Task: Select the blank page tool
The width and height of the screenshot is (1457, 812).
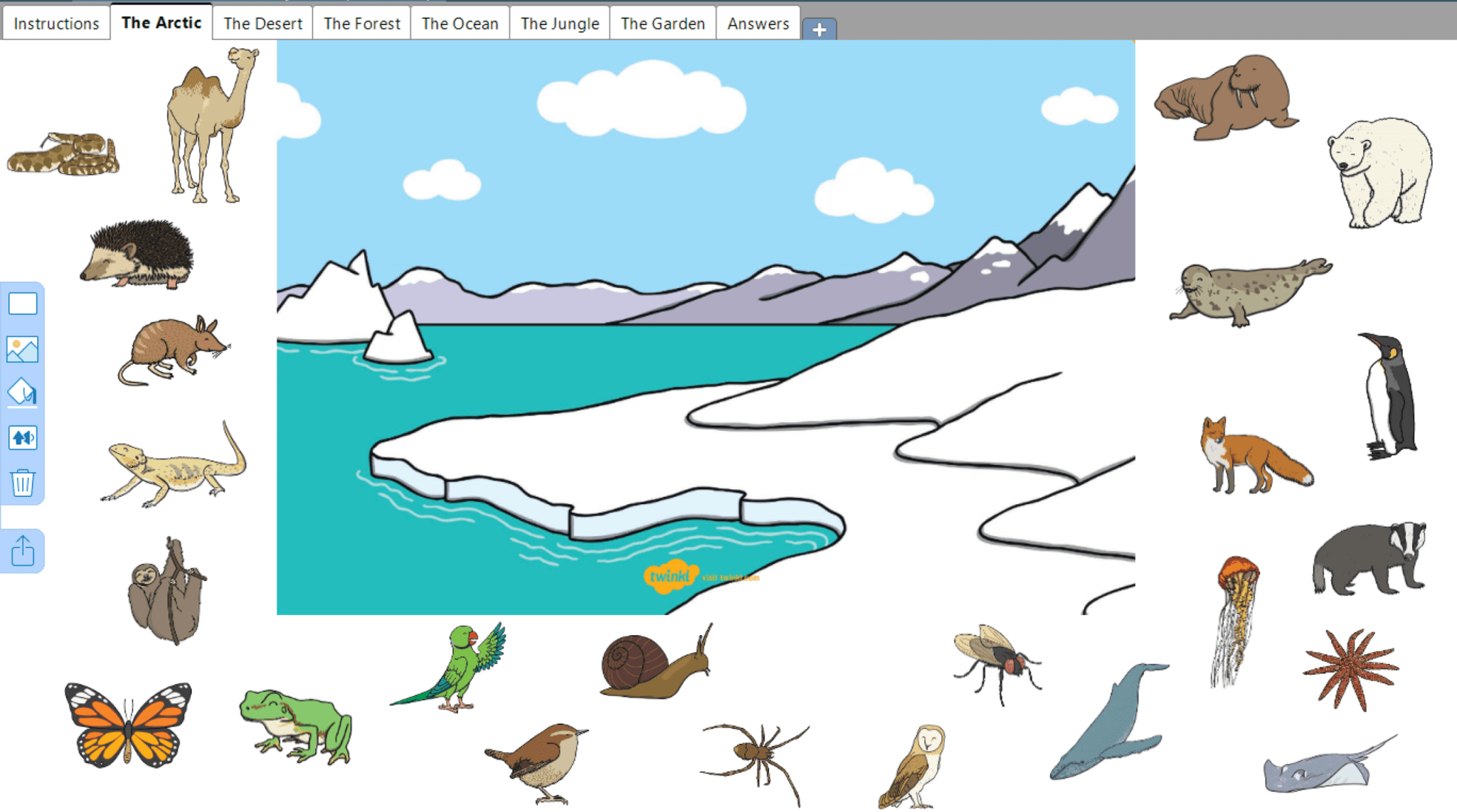Action: point(22,304)
